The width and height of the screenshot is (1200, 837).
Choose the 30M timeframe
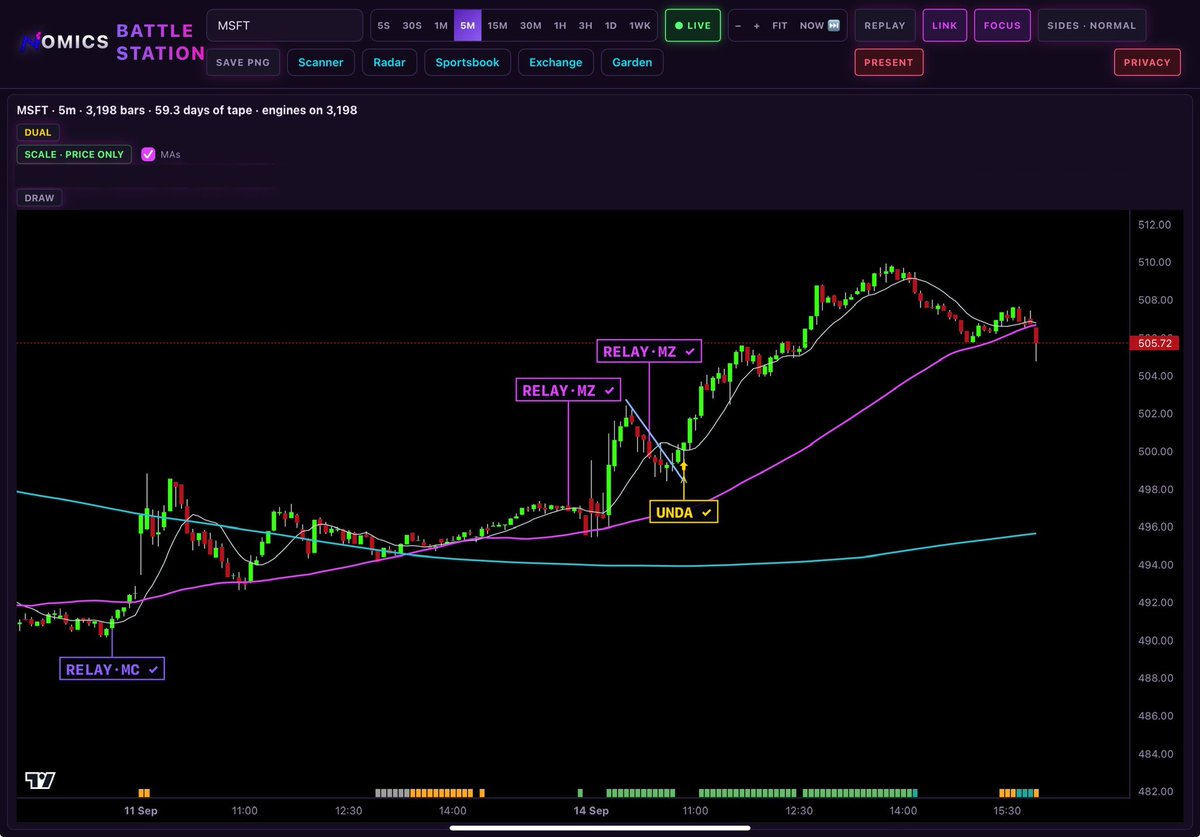[x=531, y=26]
